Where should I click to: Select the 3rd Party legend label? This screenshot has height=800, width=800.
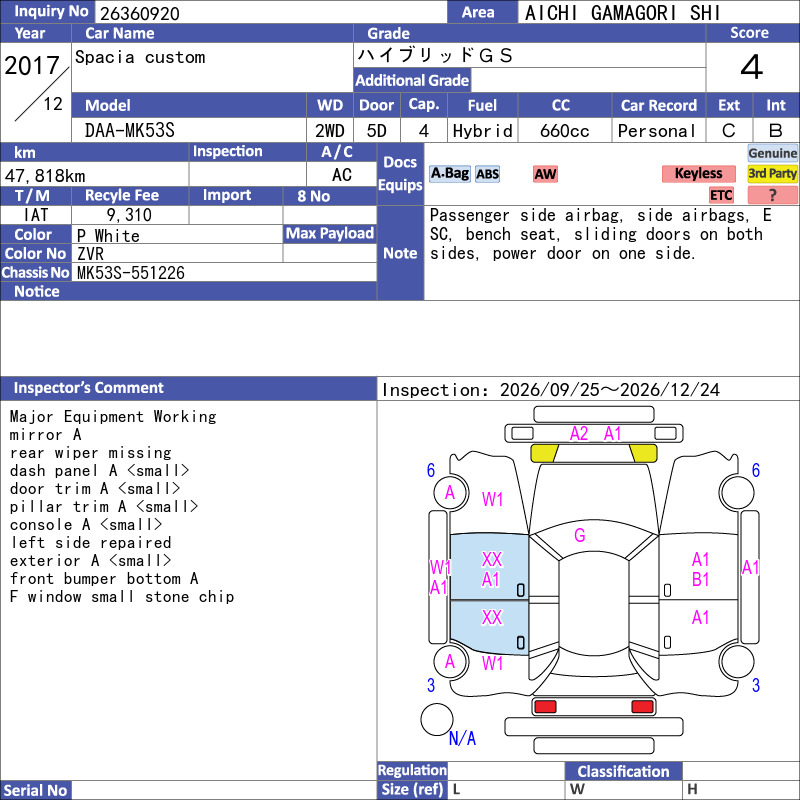tap(772, 174)
